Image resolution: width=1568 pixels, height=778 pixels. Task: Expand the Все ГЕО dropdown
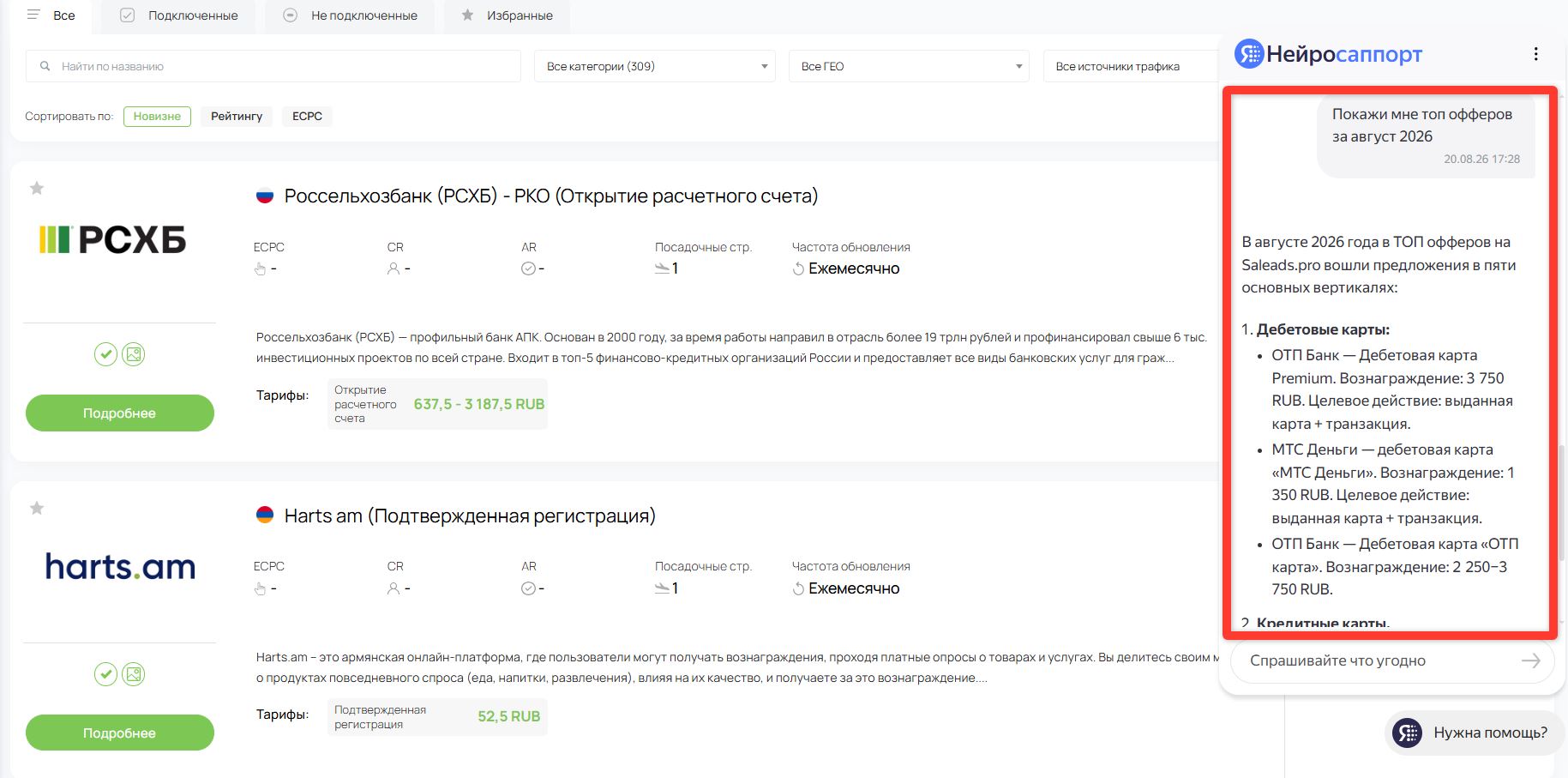(909, 66)
